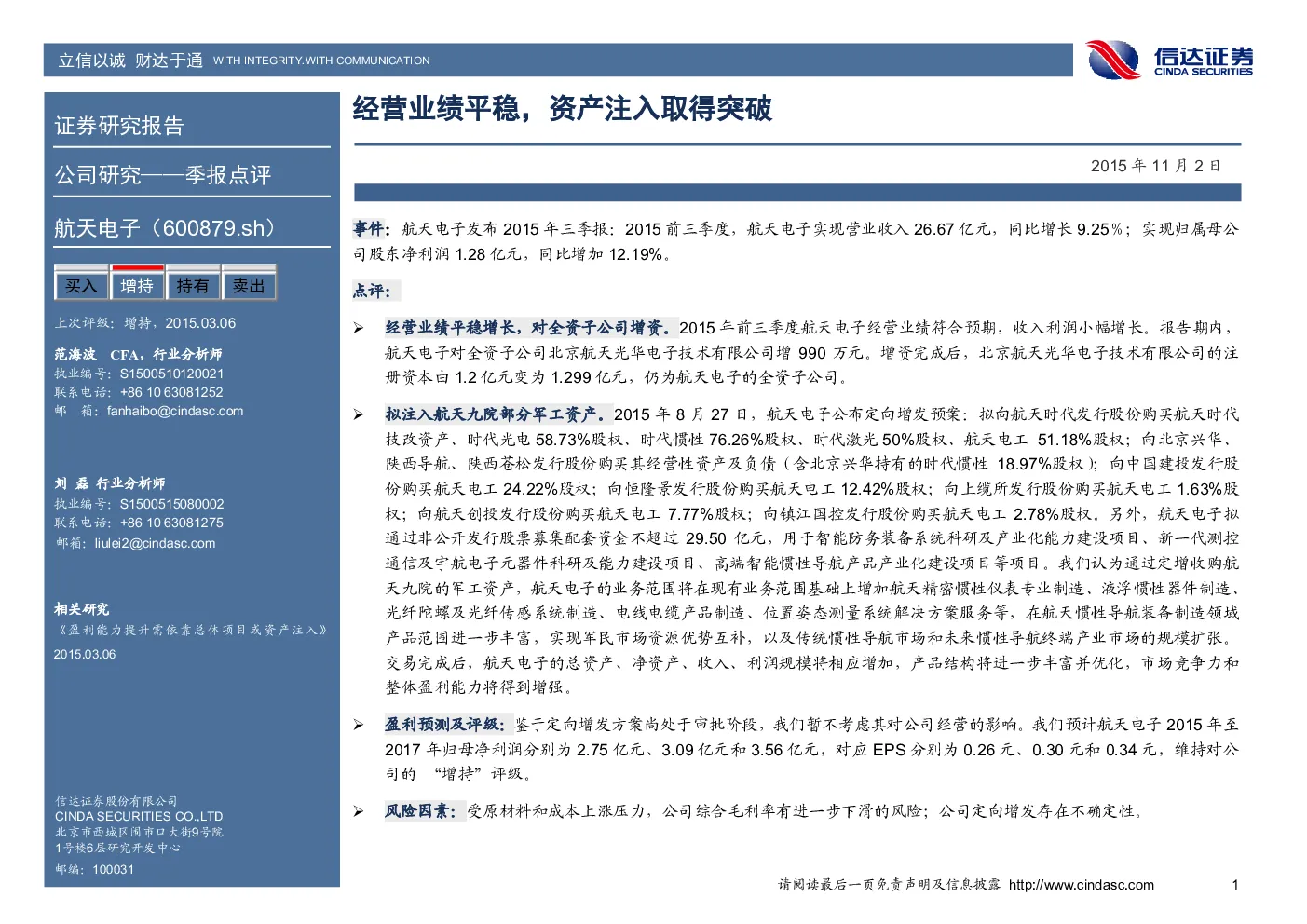Click license number S1500515080002
This screenshot has width=1307, height=924.
point(171,504)
